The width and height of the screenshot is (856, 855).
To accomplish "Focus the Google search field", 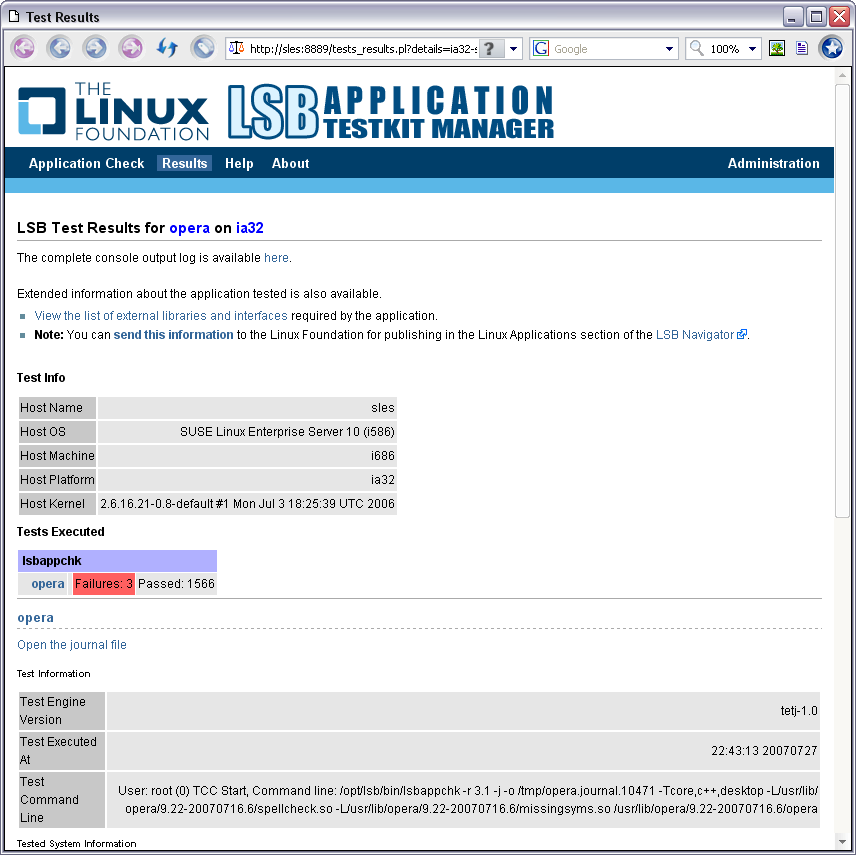I will [606, 49].
